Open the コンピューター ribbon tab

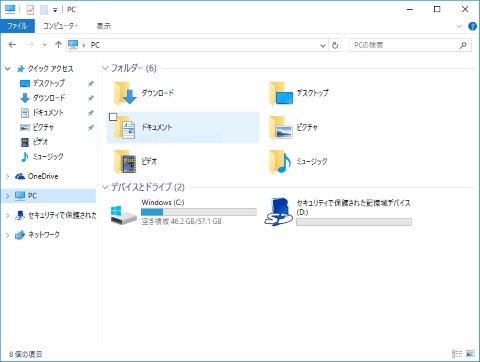[61, 26]
